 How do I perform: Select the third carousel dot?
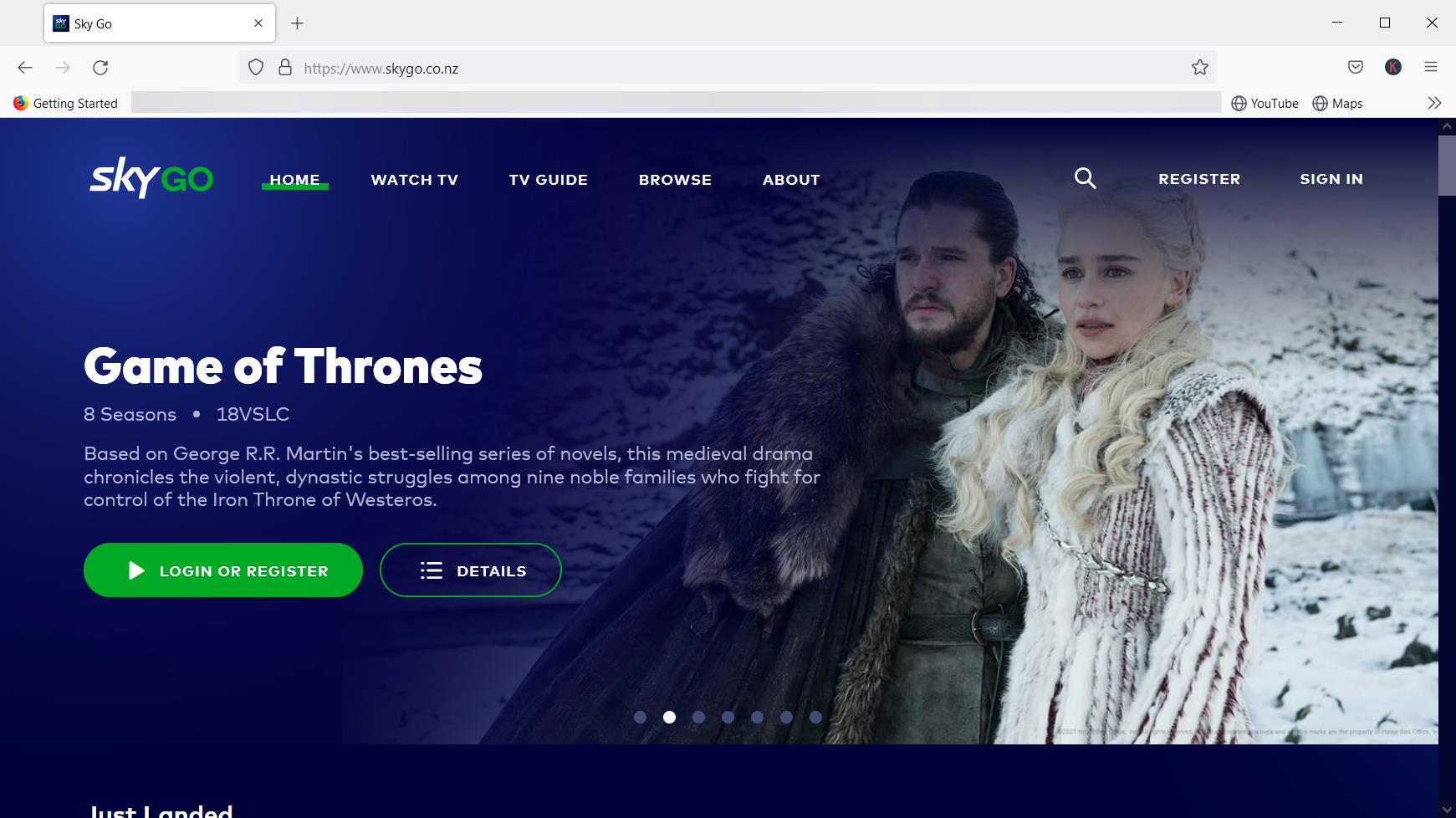698,717
